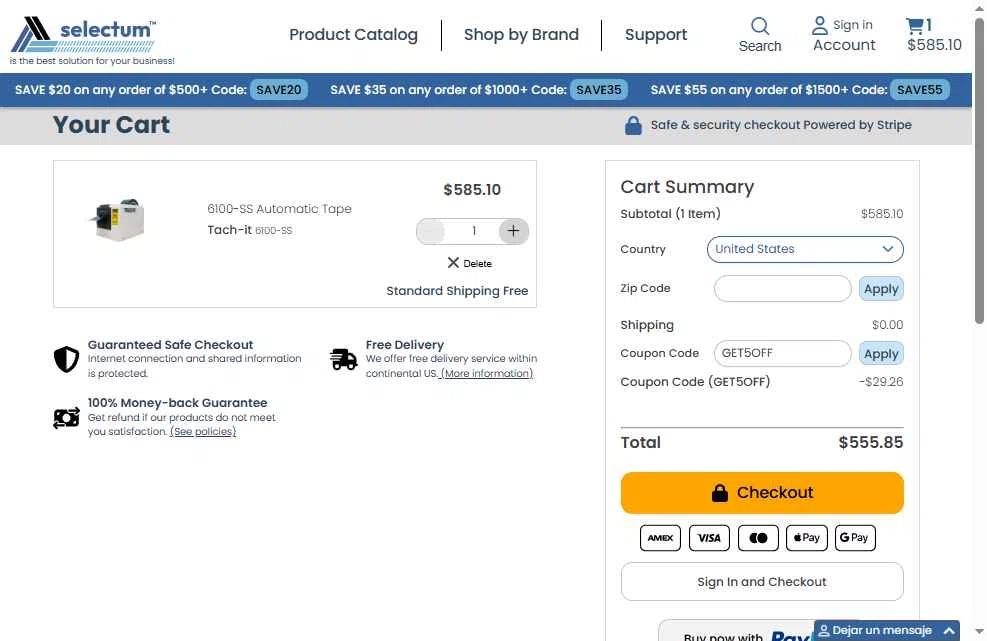Click the Total $555.85 amount
987x641 pixels.
[x=871, y=442]
